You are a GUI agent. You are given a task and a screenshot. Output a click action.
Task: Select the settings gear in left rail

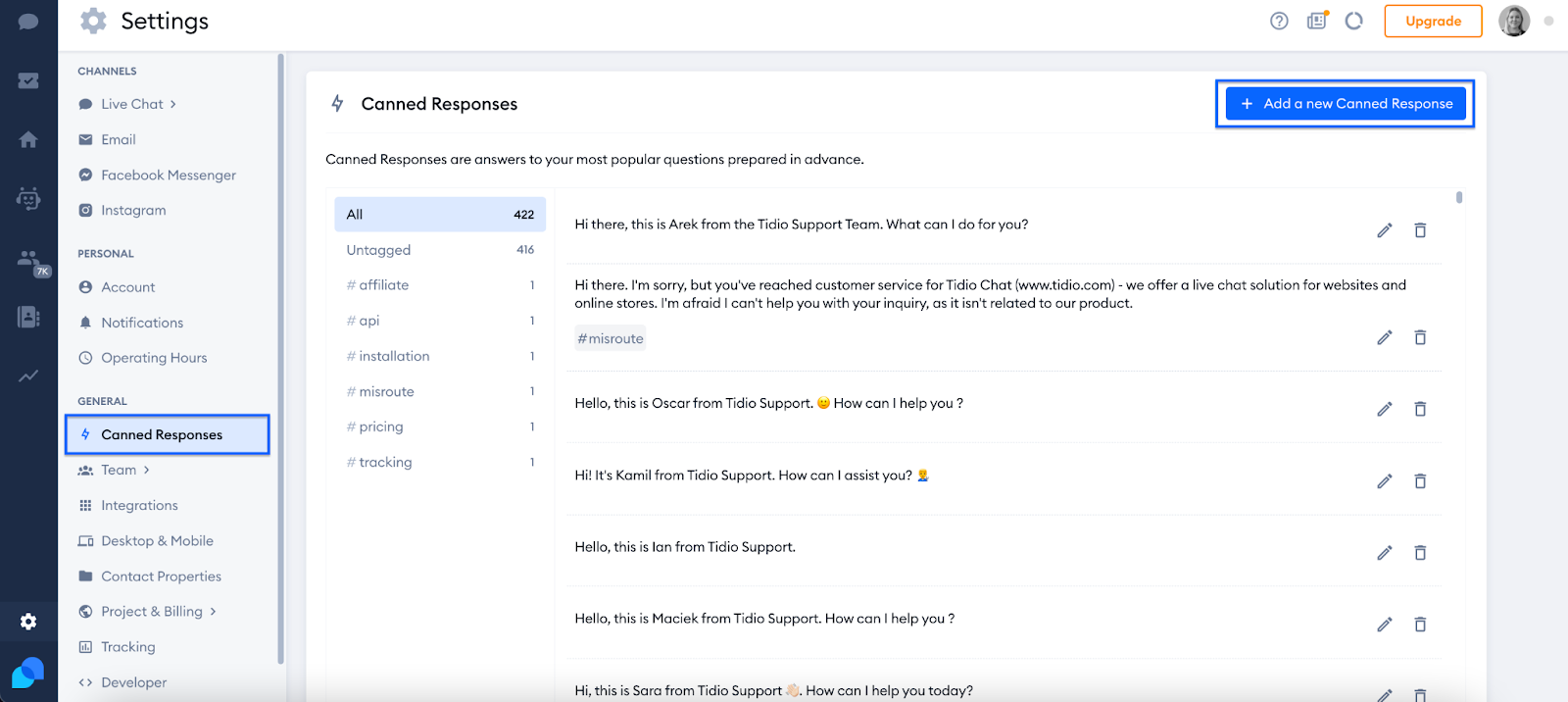tap(28, 622)
